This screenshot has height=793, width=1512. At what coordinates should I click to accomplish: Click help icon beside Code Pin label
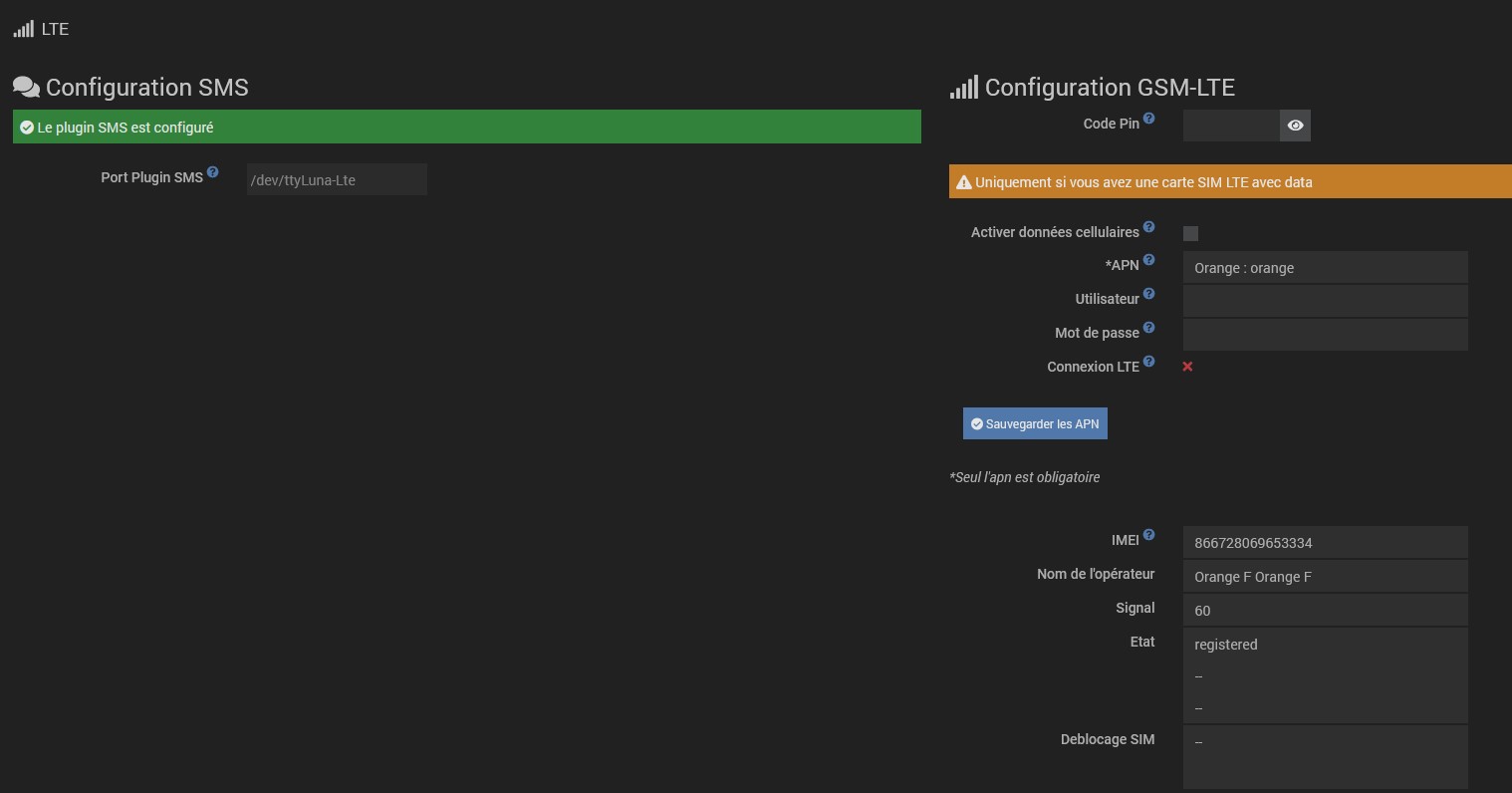click(x=1148, y=119)
